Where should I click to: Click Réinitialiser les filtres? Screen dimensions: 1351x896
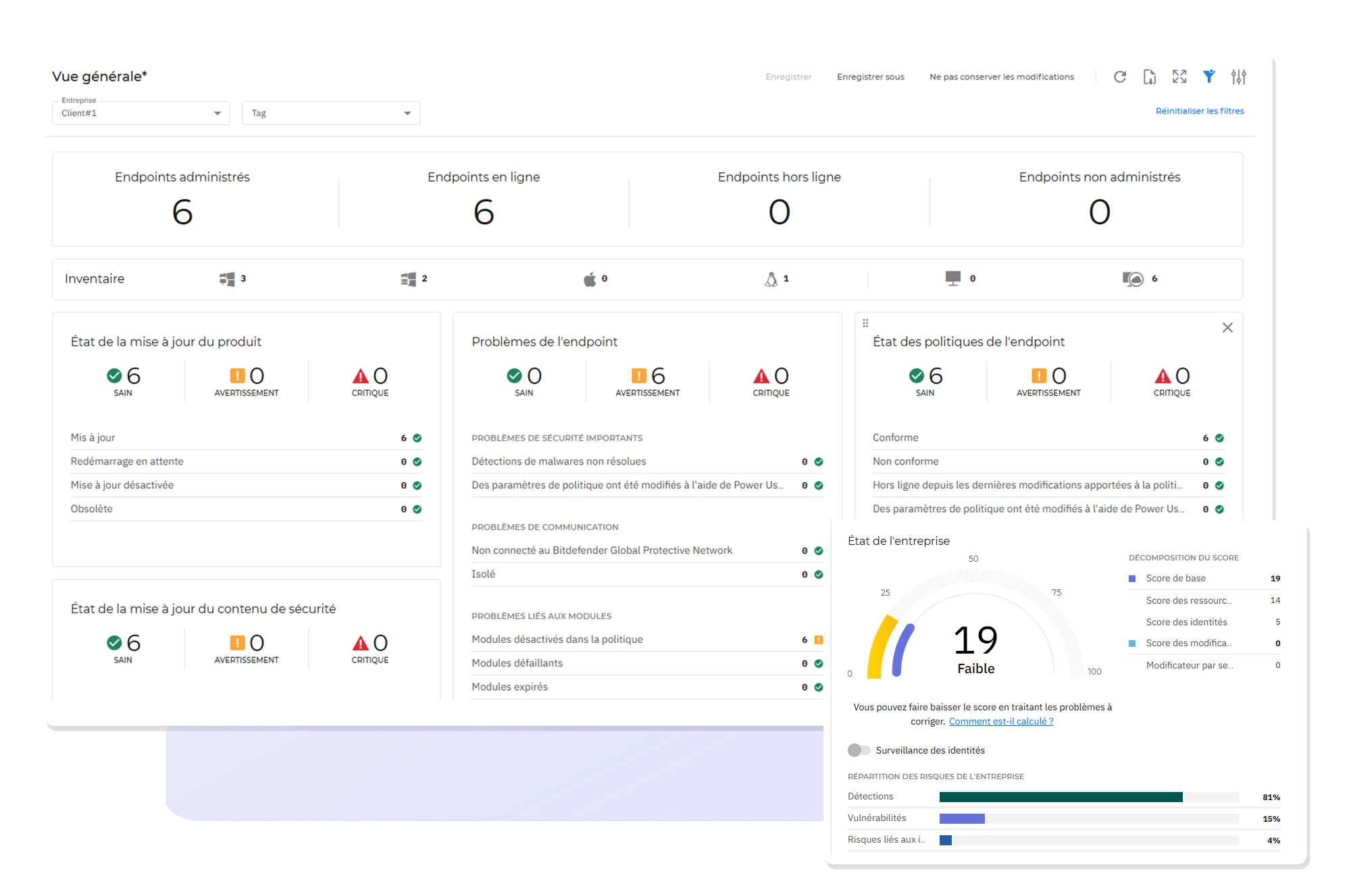1199,111
